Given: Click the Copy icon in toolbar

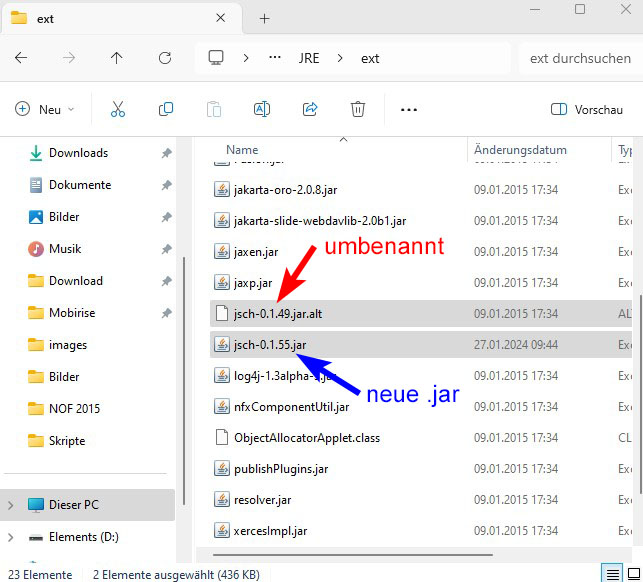Looking at the screenshot, I should point(166,110).
